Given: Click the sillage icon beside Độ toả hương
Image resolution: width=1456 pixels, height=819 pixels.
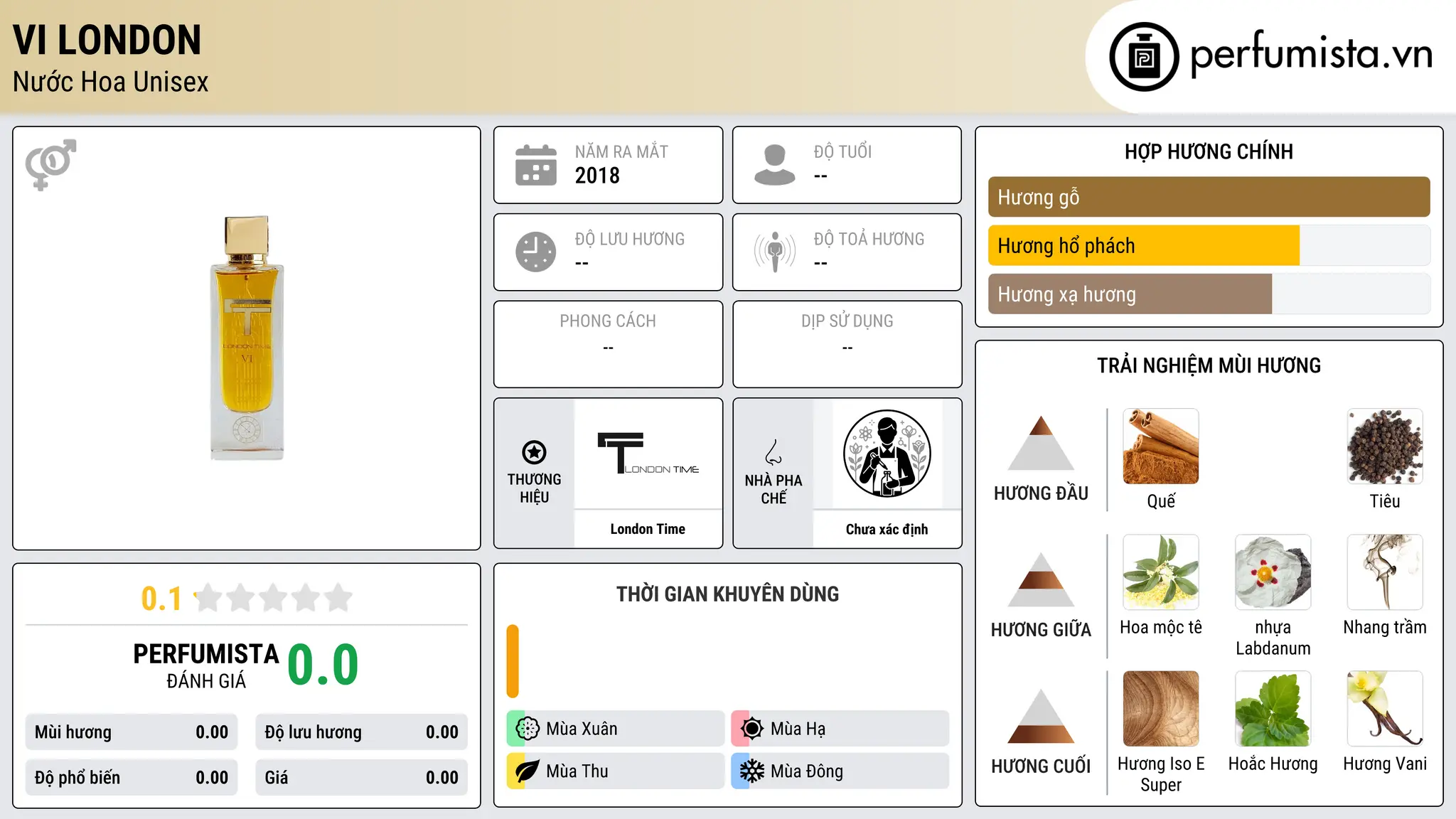Looking at the screenshot, I should [x=775, y=252].
